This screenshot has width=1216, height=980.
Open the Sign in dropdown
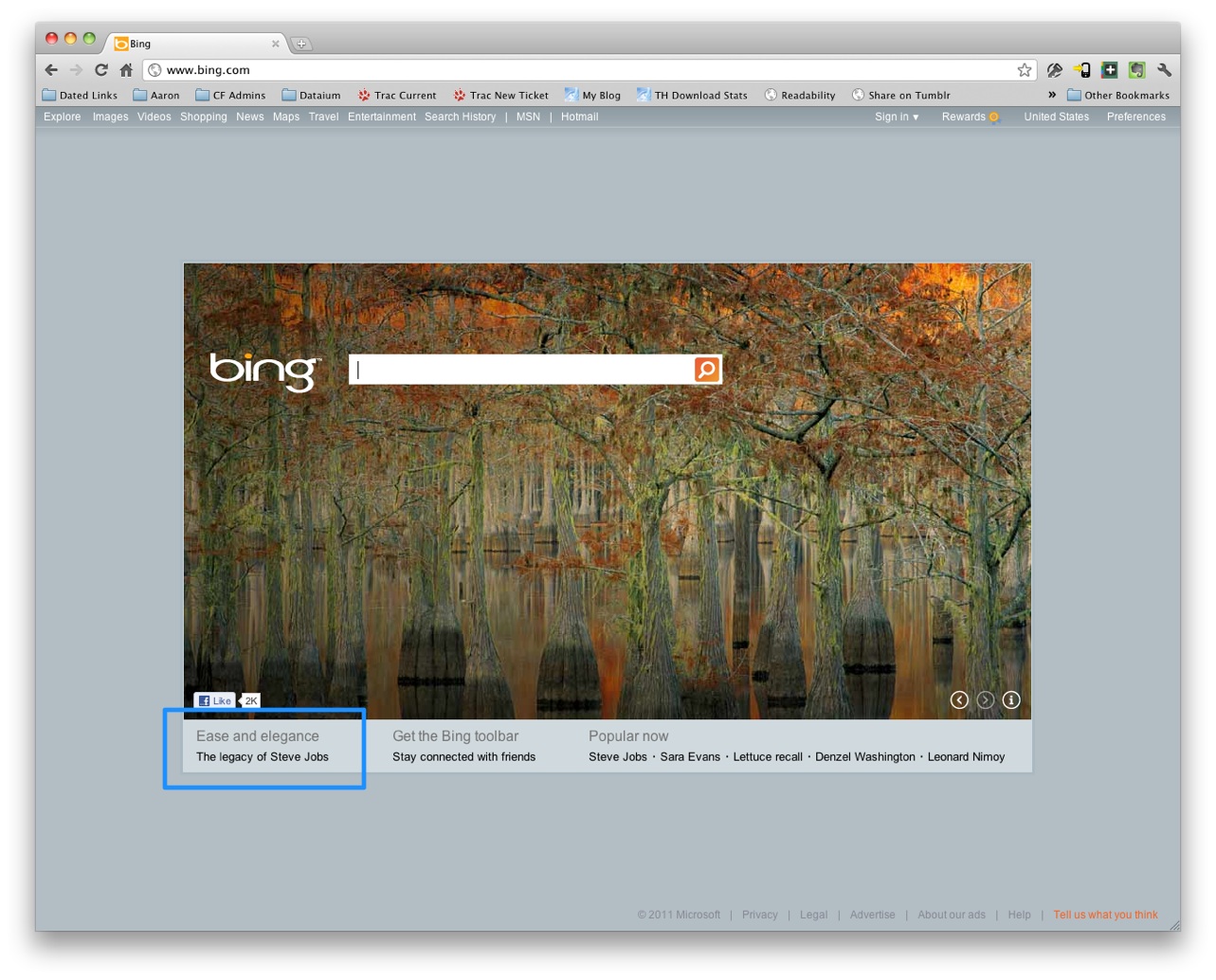click(x=897, y=117)
